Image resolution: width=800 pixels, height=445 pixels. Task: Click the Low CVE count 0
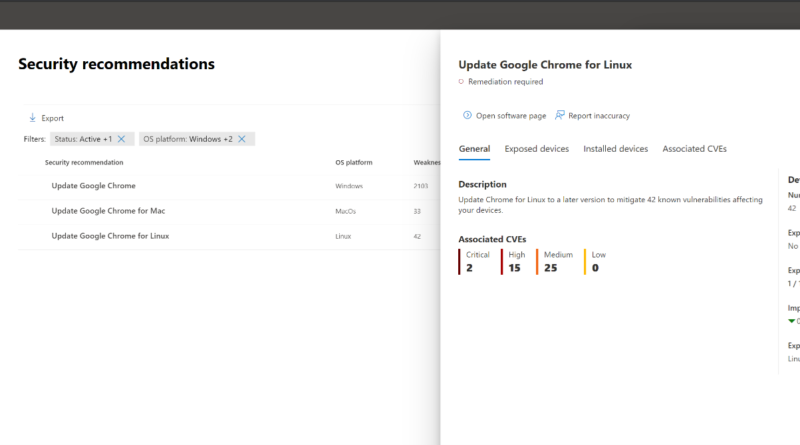point(595,268)
